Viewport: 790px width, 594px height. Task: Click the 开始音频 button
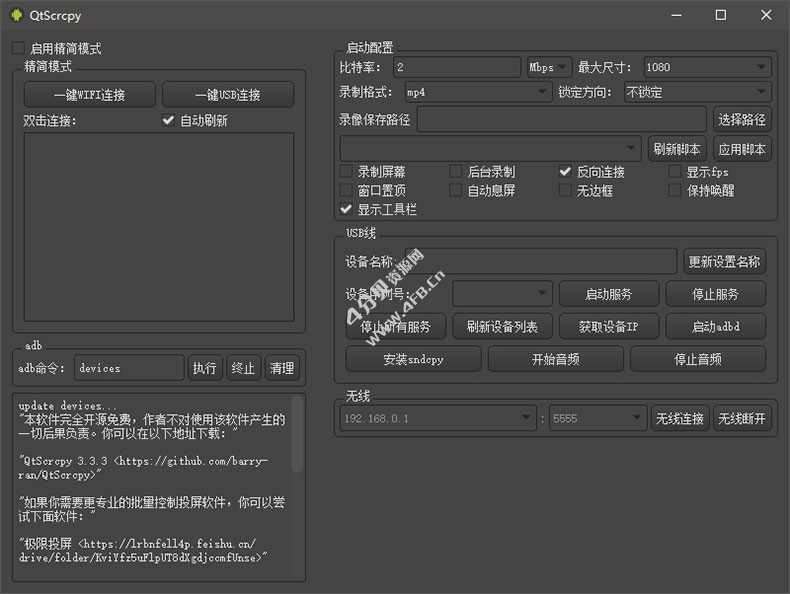click(x=556, y=359)
